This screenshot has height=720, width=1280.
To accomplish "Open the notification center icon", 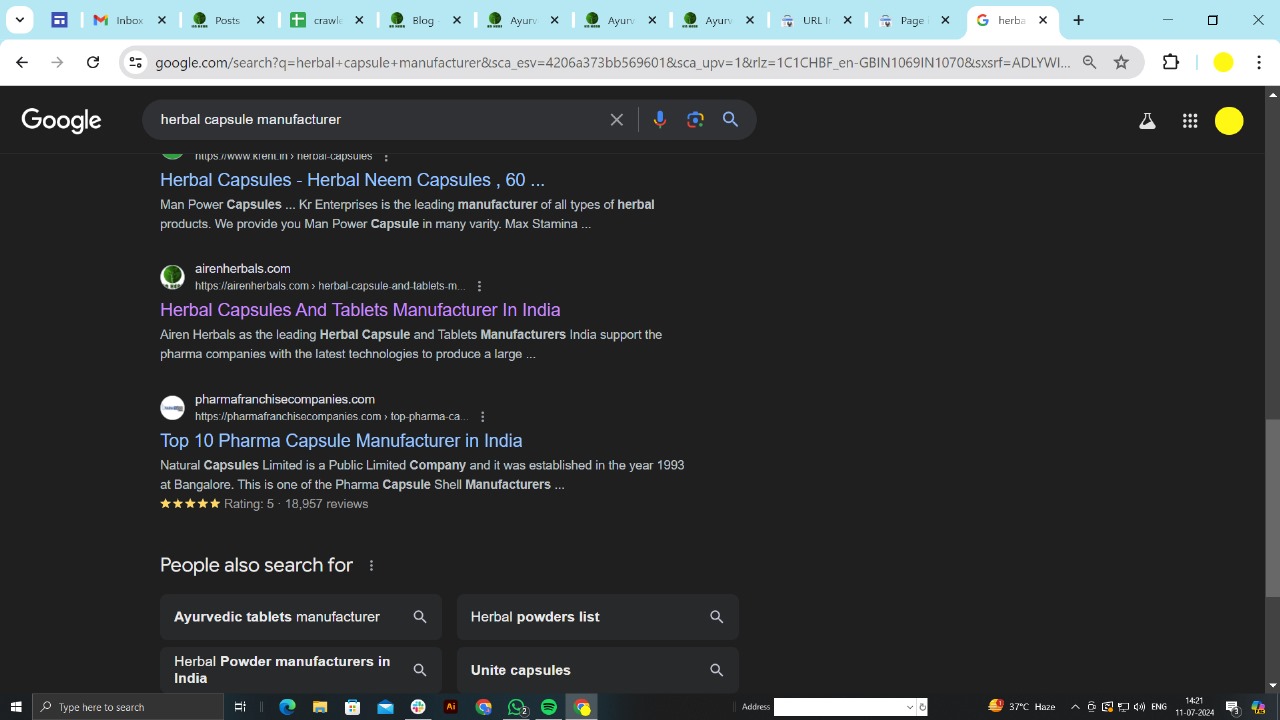I will tap(1233, 707).
